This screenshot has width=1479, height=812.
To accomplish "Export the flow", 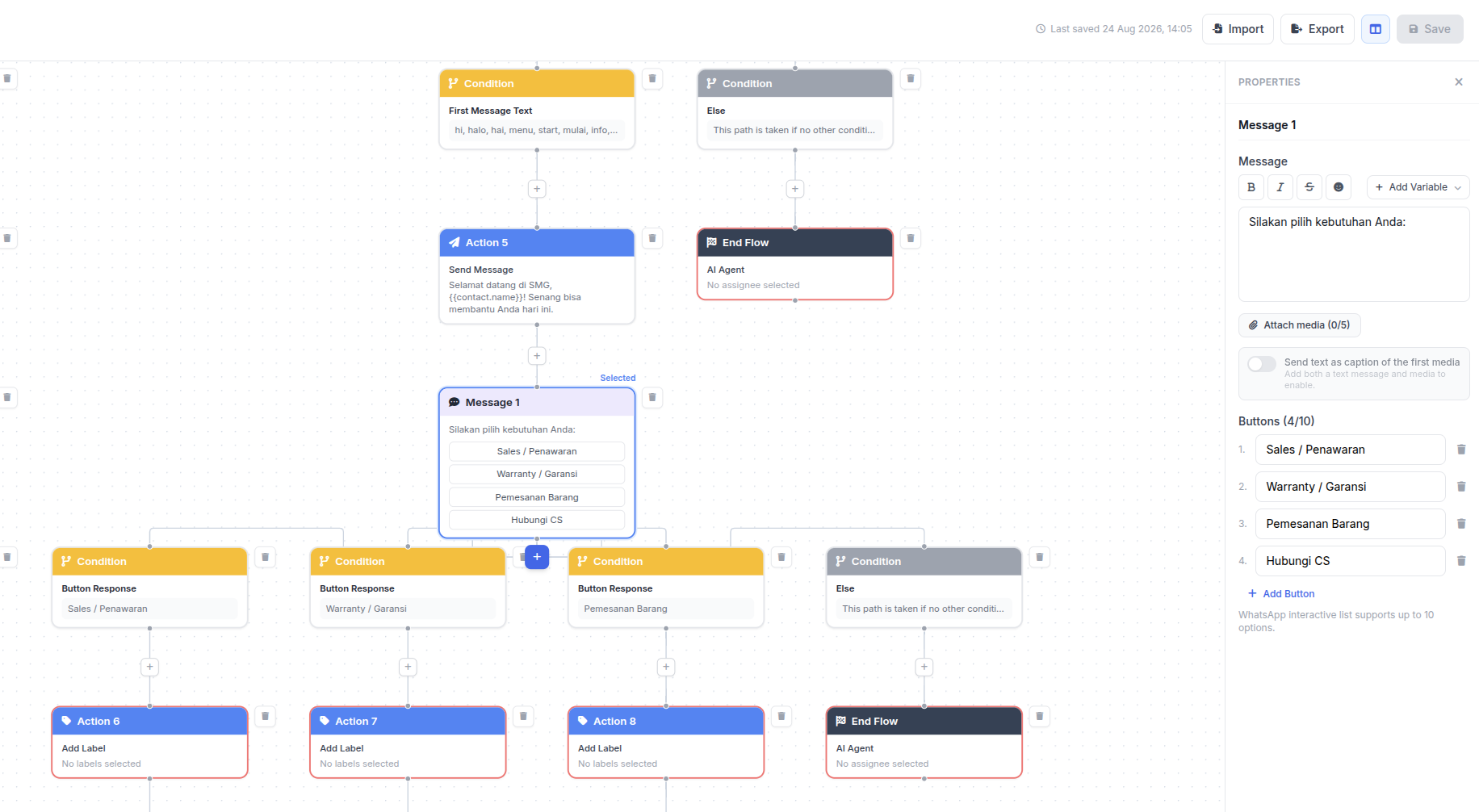I will (1318, 29).
